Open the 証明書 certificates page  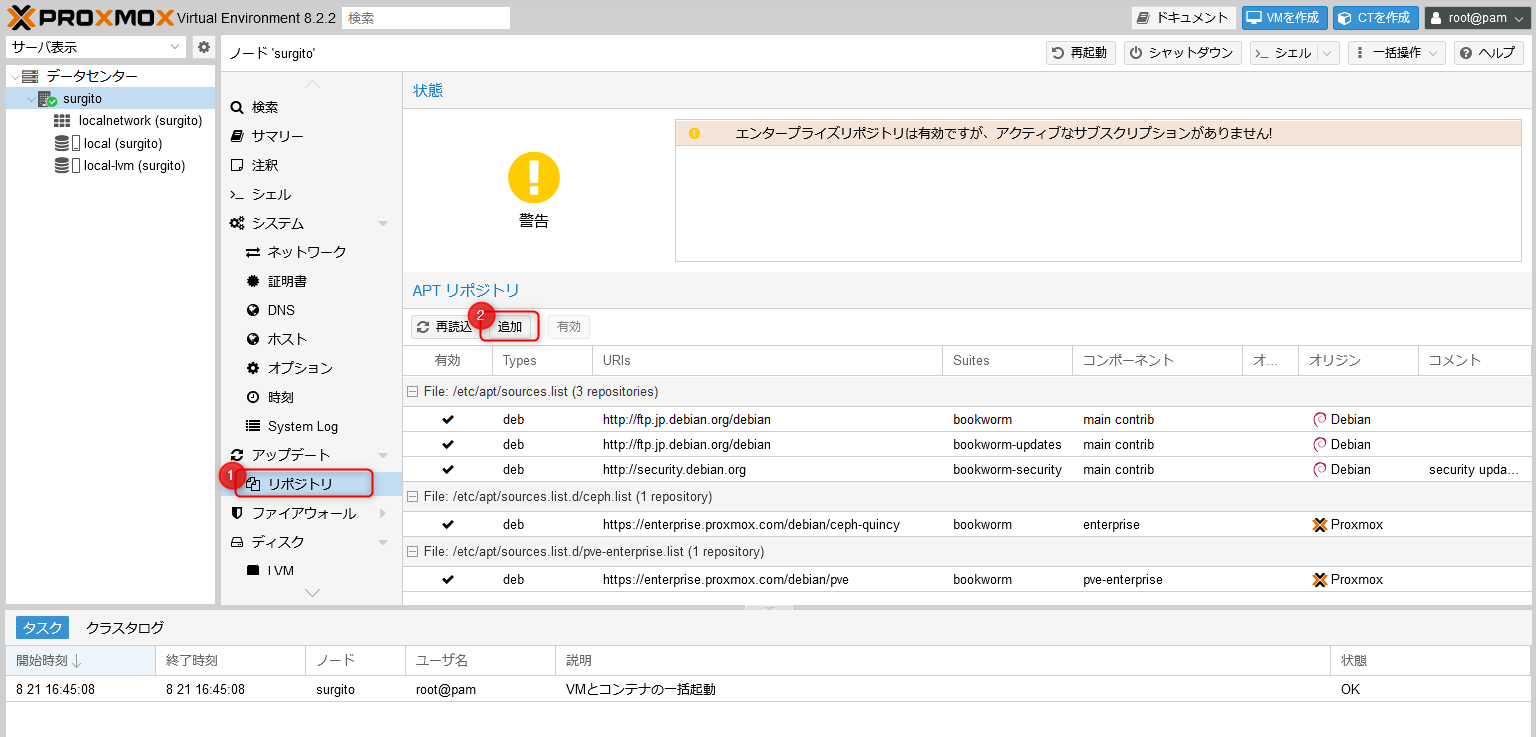286,282
